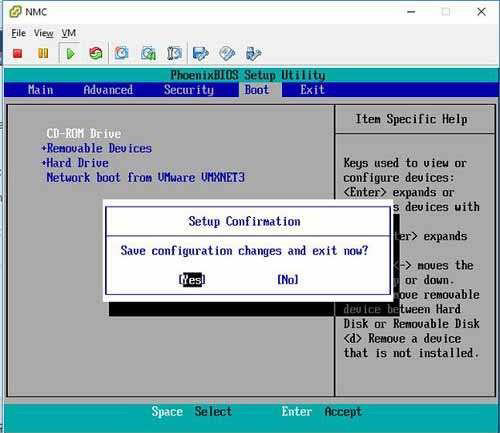This screenshot has width=500, height=433.
Task: Switch to the Security BIOS tab
Action: (x=189, y=90)
